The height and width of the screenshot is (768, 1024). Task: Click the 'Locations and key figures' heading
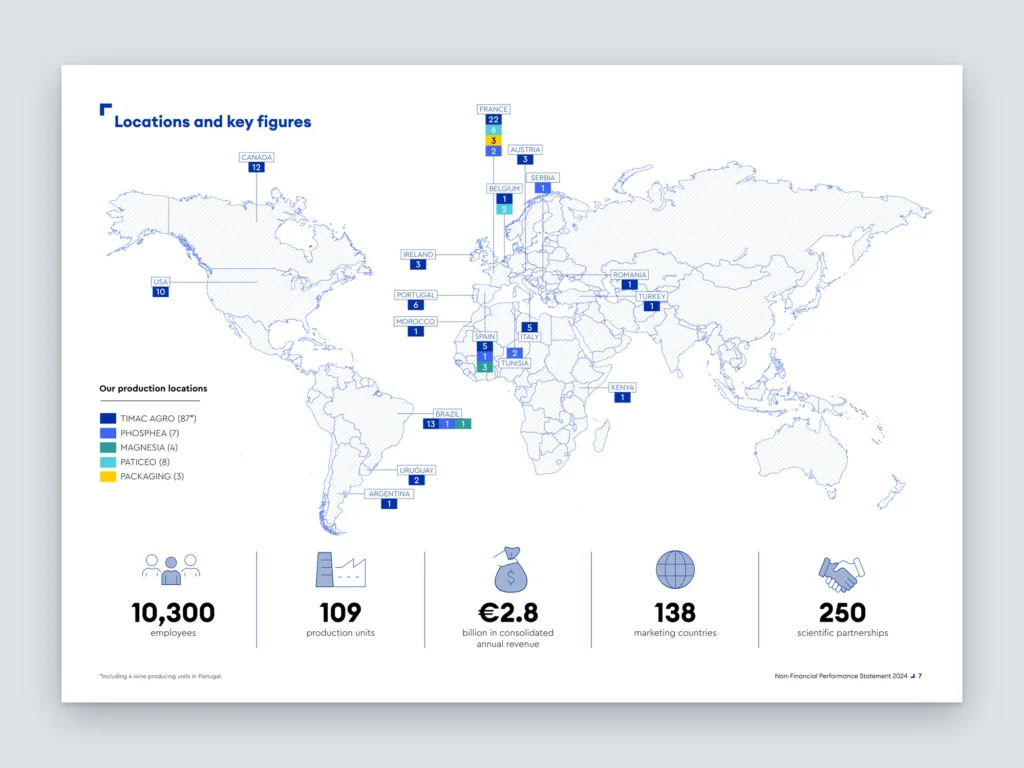pos(212,122)
